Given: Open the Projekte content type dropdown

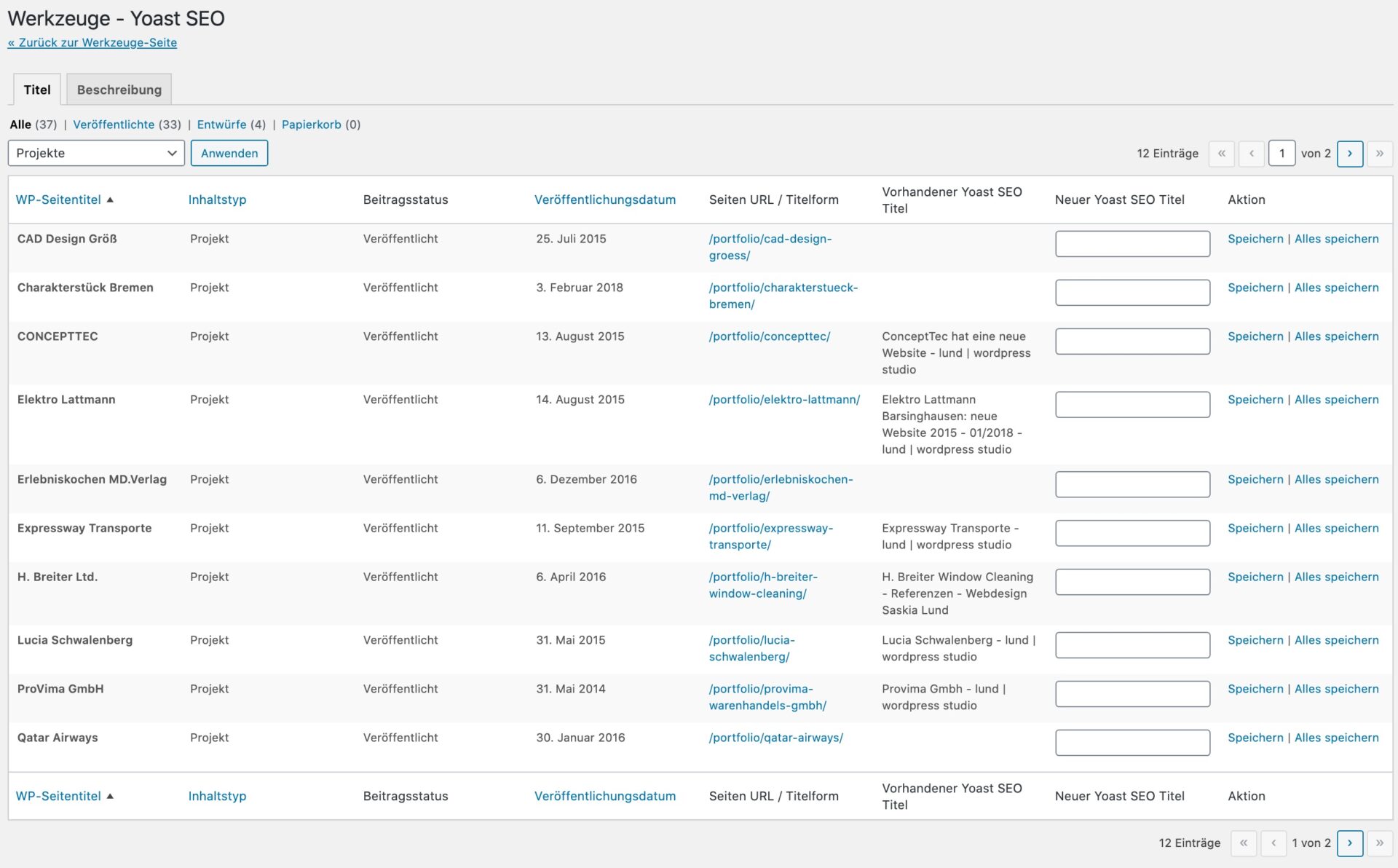Looking at the screenshot, I should [x=96, y=154].
